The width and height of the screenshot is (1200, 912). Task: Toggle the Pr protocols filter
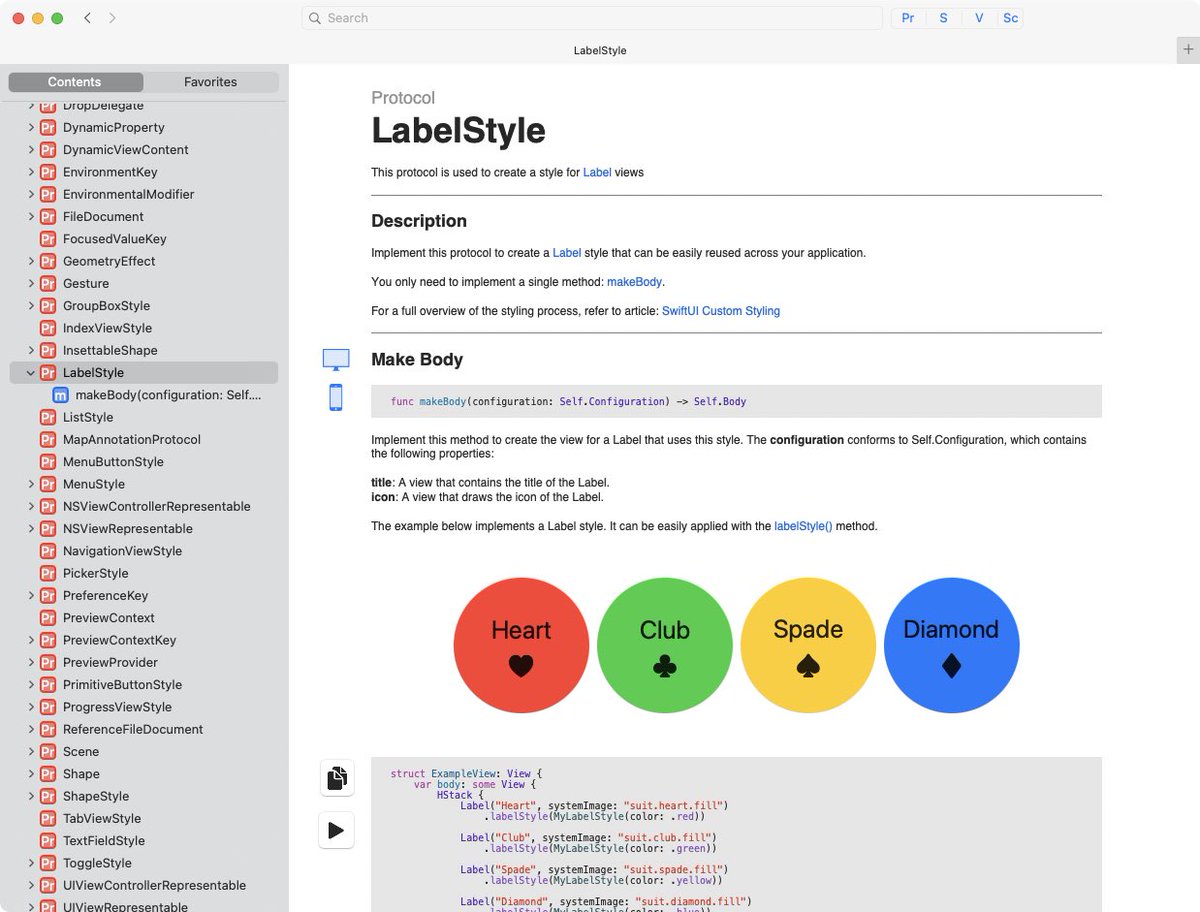908,18
